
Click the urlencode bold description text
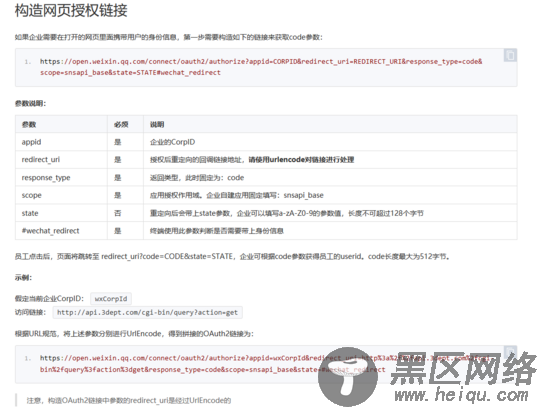(x=301, y=160)
